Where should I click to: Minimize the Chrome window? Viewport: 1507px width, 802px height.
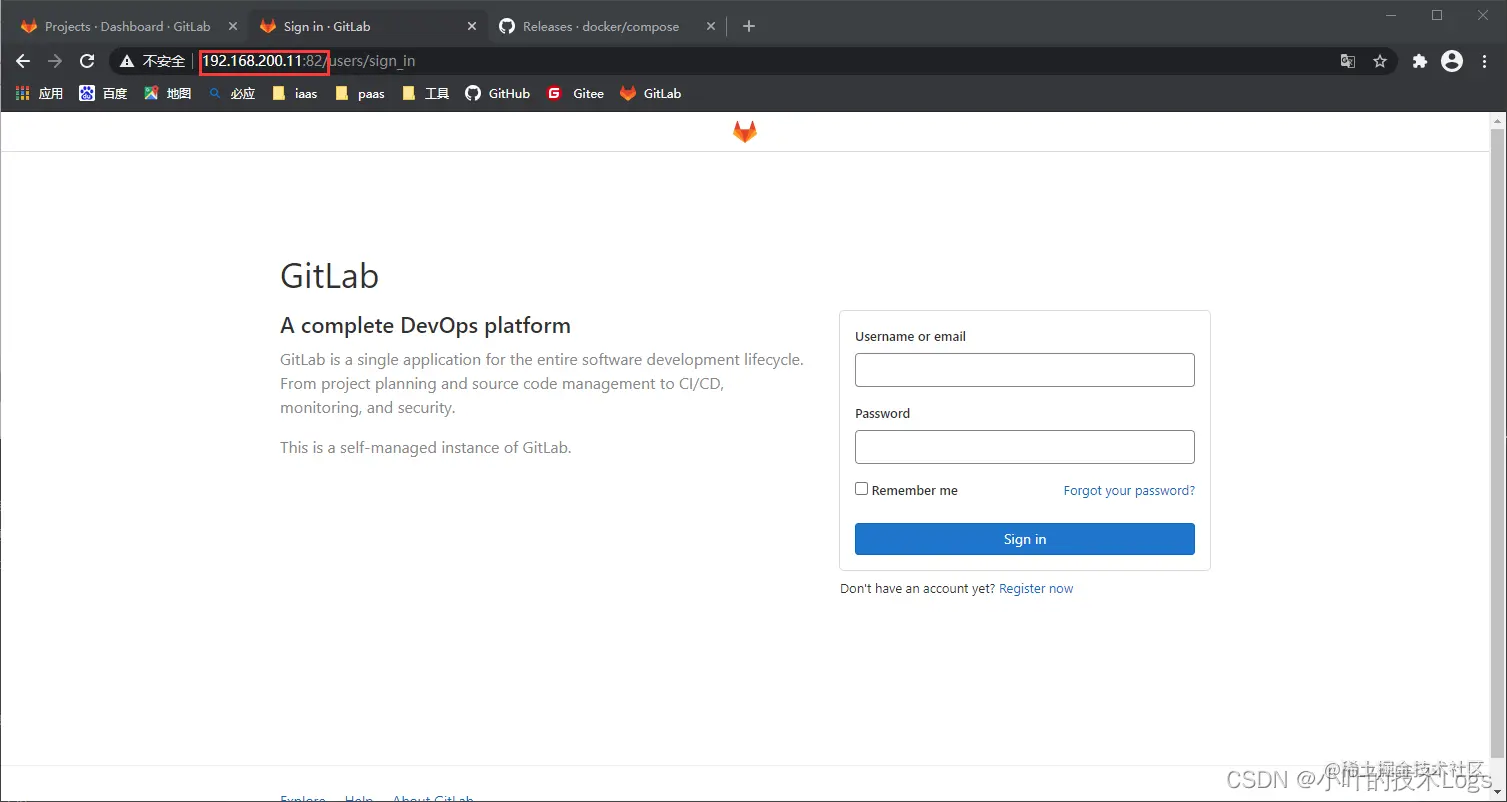(x=1391, y=14)
